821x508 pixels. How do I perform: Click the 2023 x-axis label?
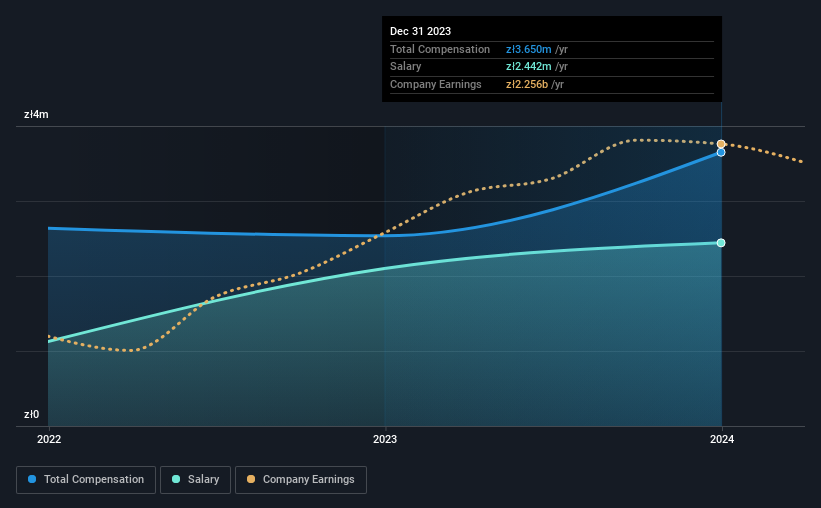click(385, 439)
